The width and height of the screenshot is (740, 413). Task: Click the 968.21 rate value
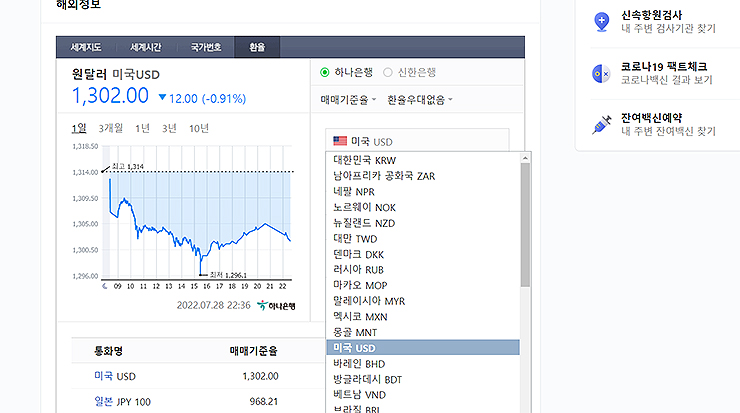[x=264, y=401]
